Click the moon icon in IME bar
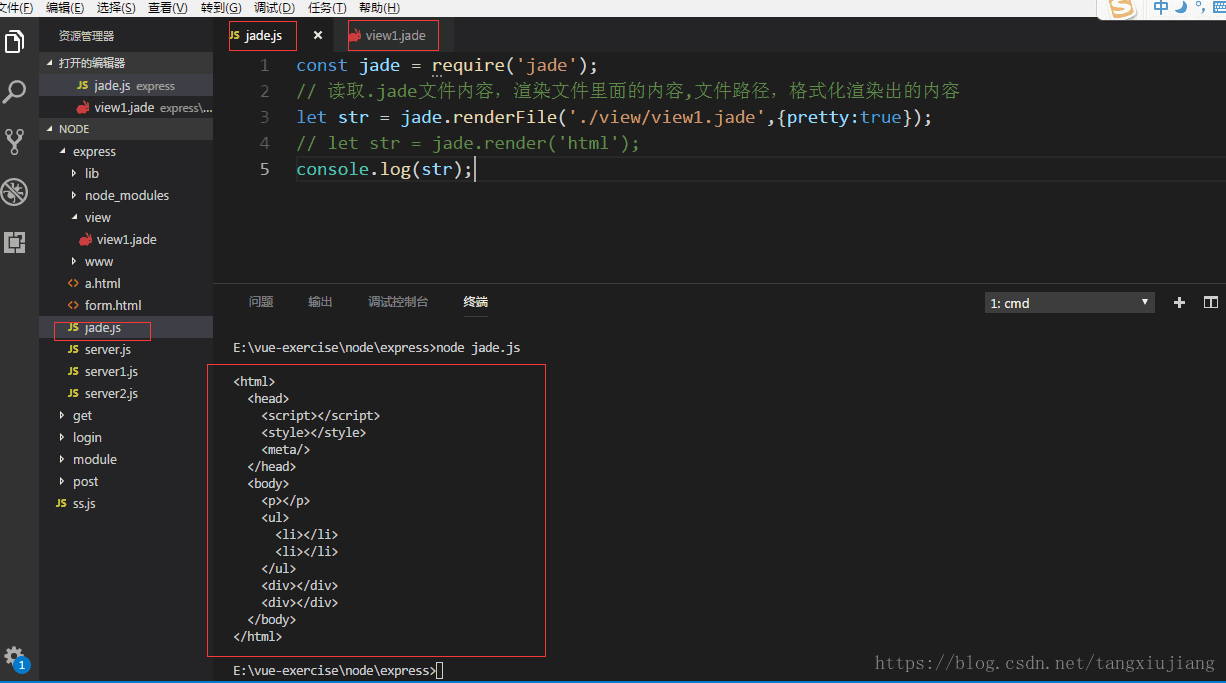The image size is (1226, 683). point(1180,8)
